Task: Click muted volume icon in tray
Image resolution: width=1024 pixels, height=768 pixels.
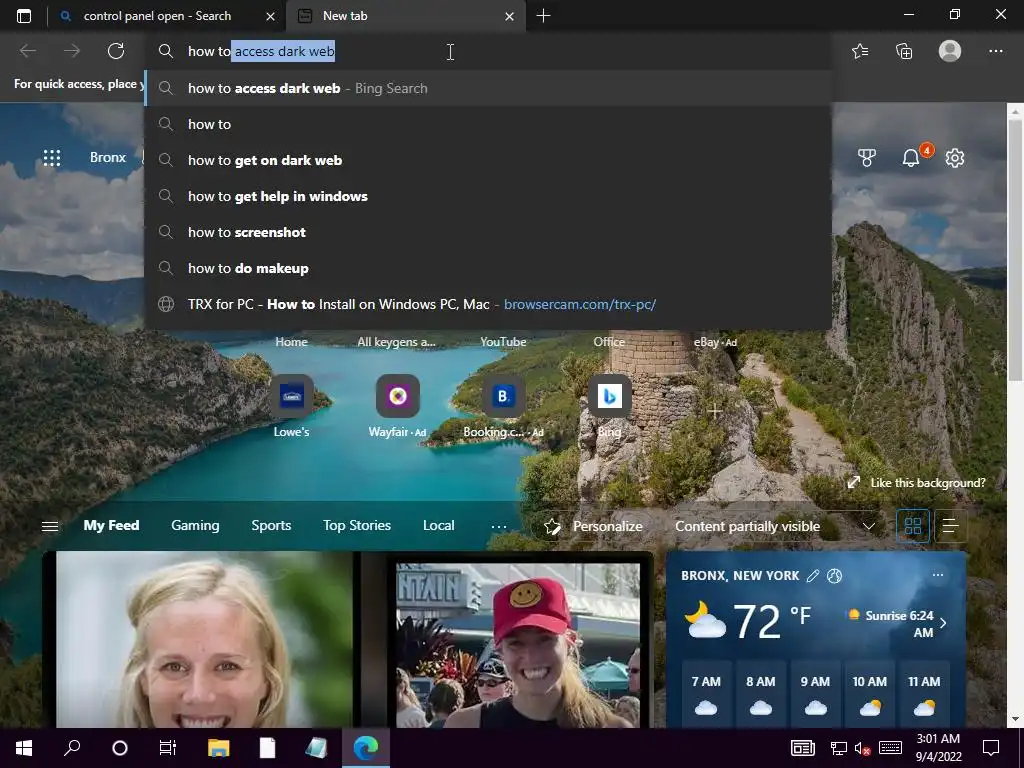Action: 863,748
